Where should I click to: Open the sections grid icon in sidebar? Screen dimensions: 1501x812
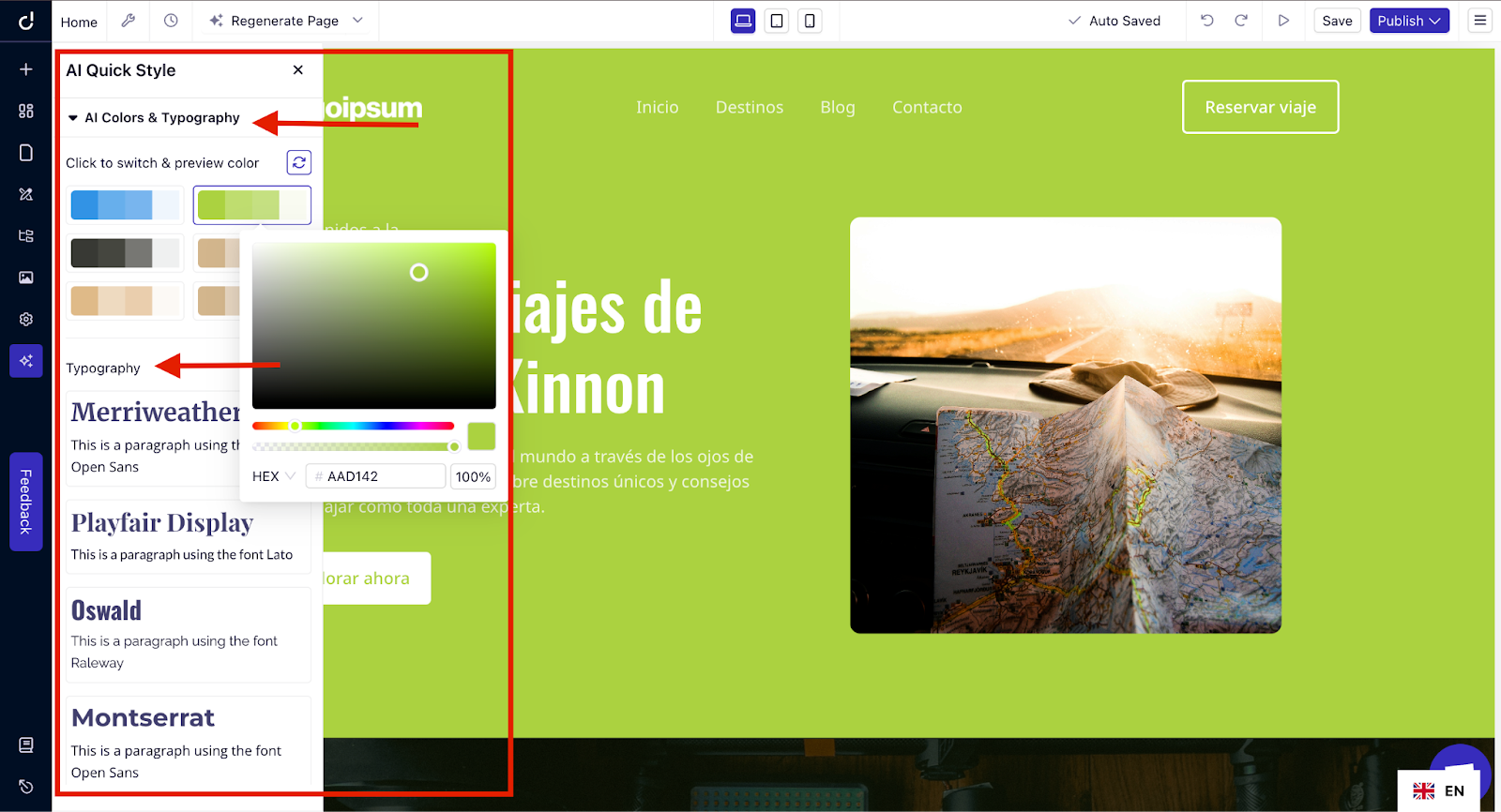(26, 111)
